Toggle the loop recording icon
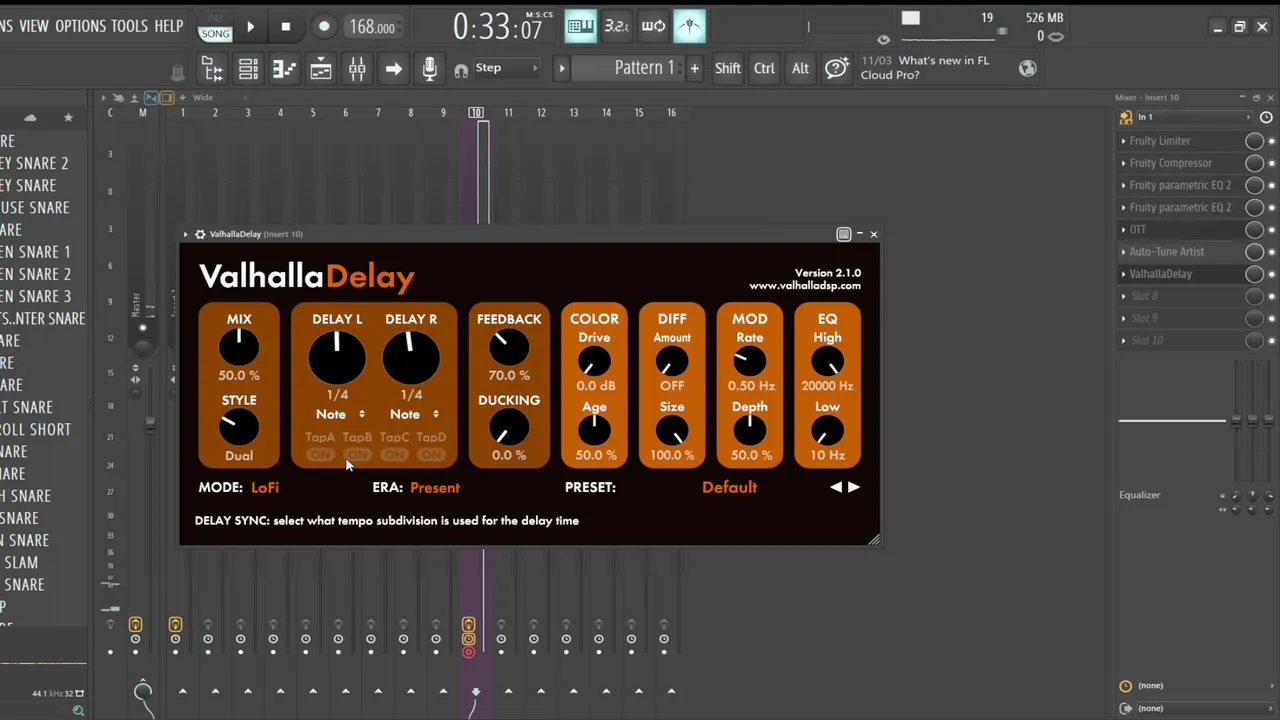 [653, 26]
